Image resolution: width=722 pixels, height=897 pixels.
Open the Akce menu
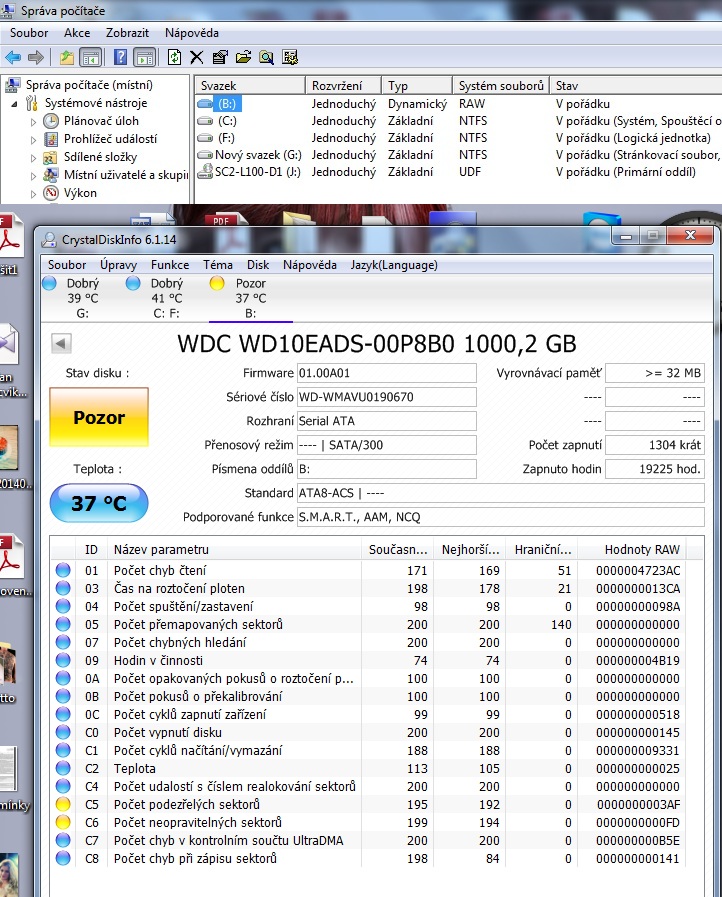click(x=77, y=33)
